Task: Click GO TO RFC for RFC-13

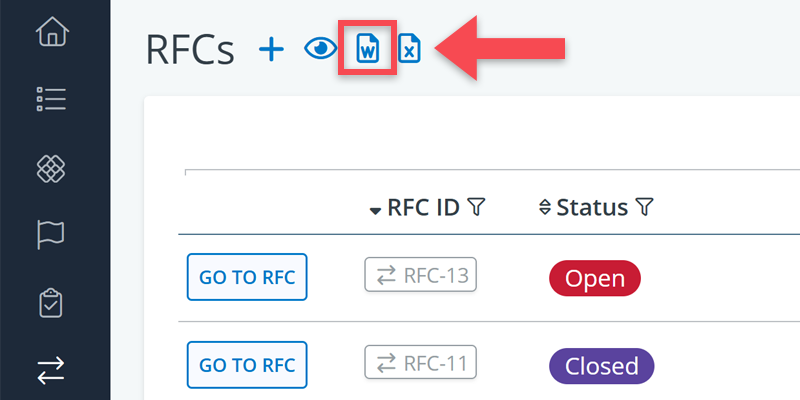Action: pyautogui.click(x=247, y=277)
